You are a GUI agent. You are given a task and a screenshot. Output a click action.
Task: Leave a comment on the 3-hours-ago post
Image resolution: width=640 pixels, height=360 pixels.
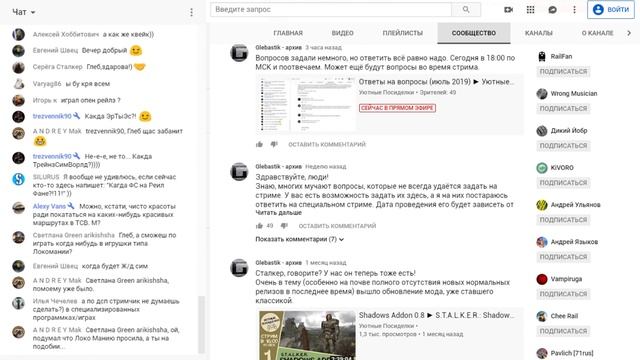pos(327,144)
